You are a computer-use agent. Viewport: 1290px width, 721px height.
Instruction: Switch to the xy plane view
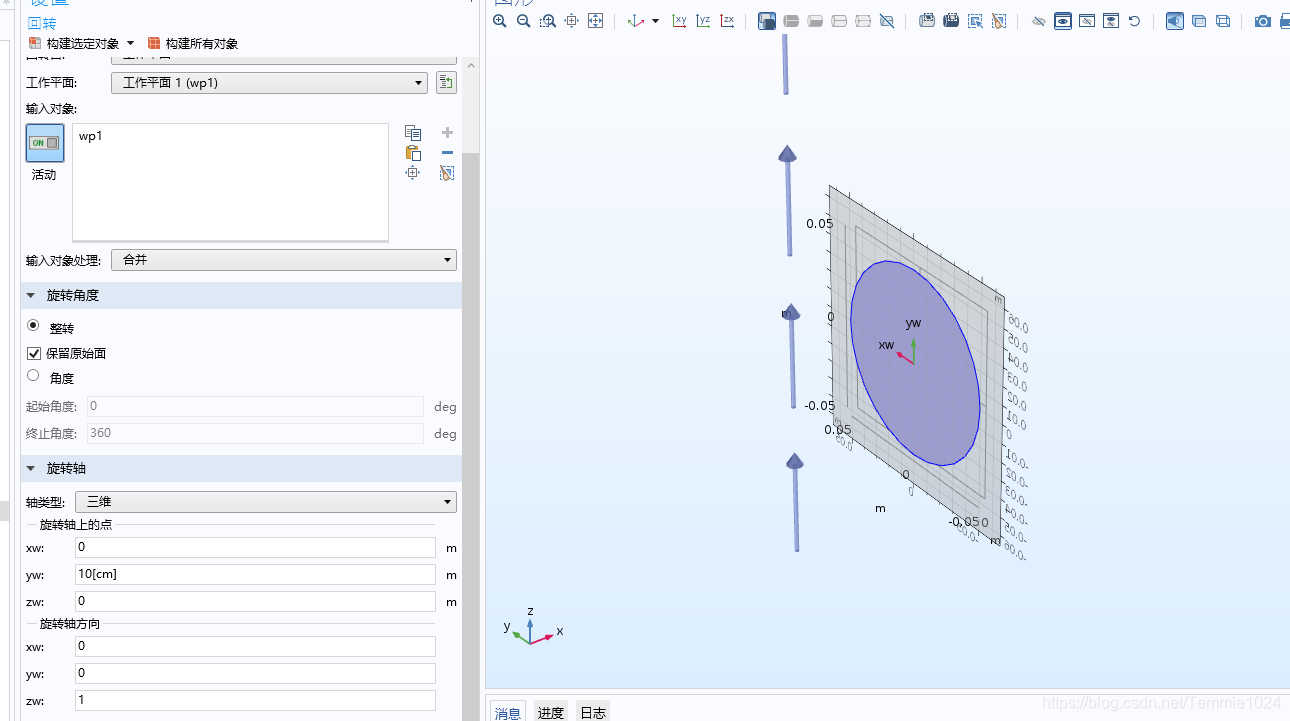[680, 21]
